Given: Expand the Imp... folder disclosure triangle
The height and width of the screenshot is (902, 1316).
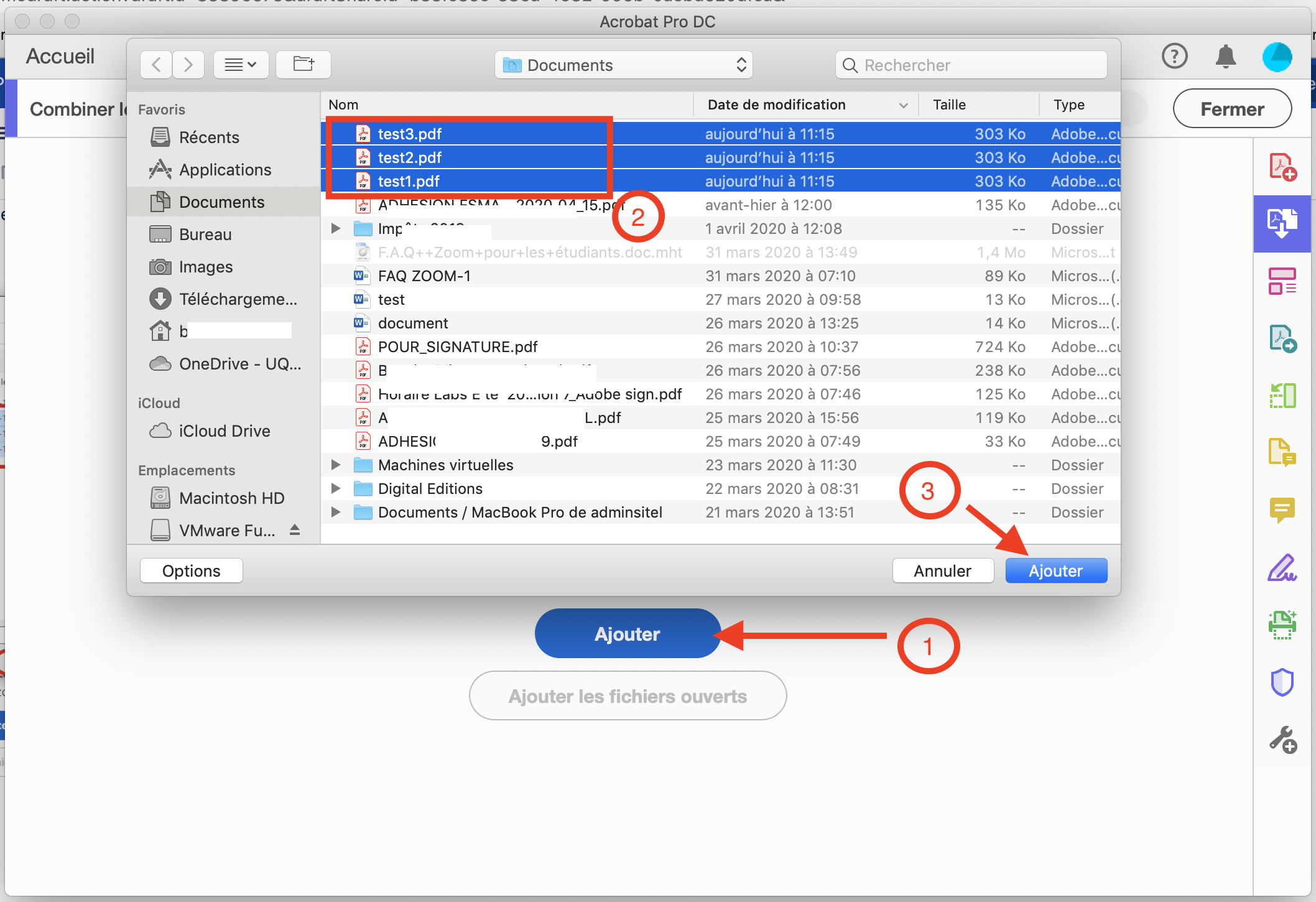Looking at the screenshot, I should 336,228.
